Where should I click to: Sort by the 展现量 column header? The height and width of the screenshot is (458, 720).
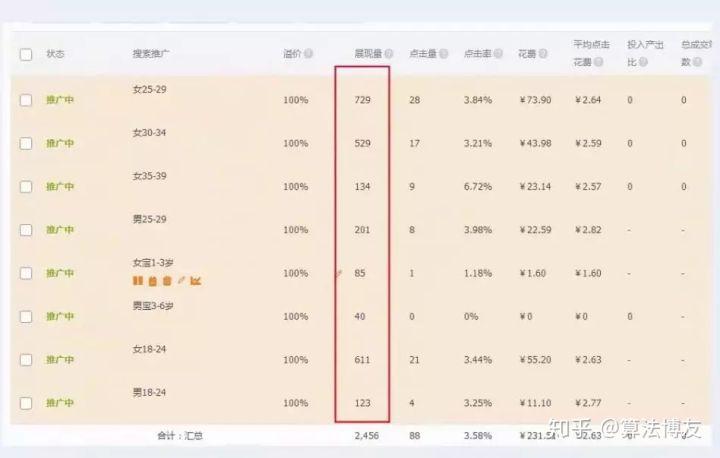368,54
